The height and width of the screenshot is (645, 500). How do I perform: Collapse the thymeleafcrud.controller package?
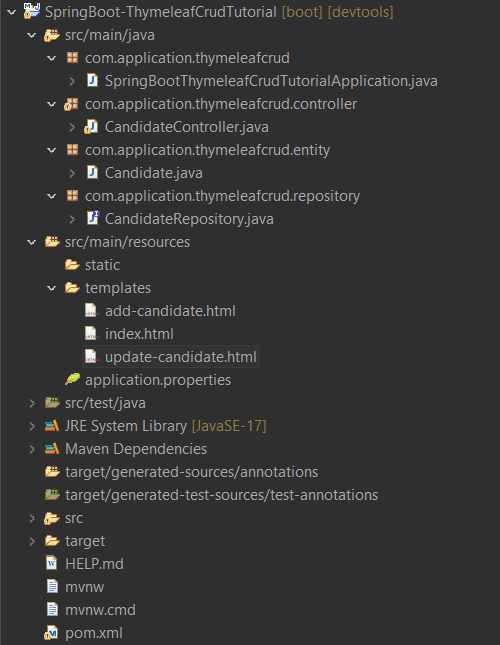click(x=52, y=104)
